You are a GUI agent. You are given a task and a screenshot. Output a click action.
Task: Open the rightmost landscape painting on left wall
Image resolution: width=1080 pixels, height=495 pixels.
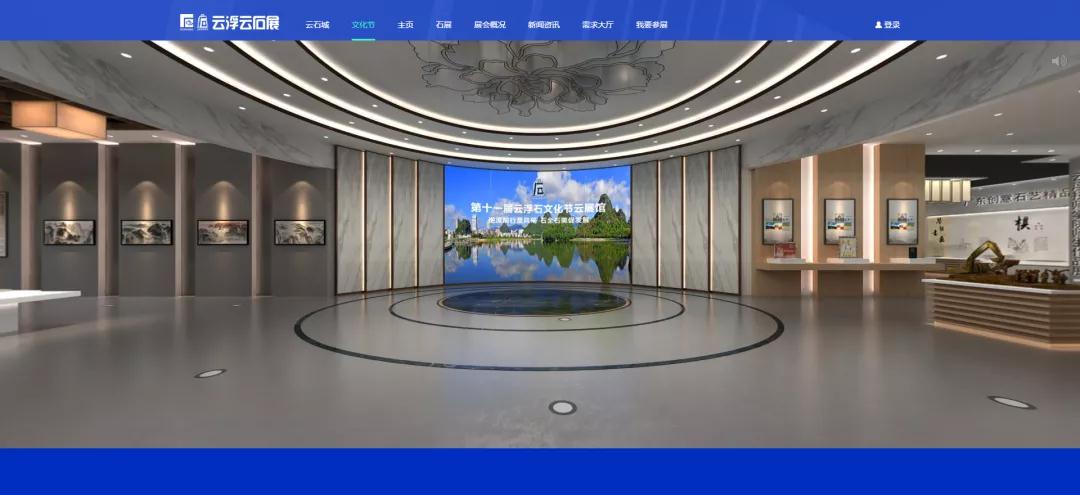tap(299, 232)
